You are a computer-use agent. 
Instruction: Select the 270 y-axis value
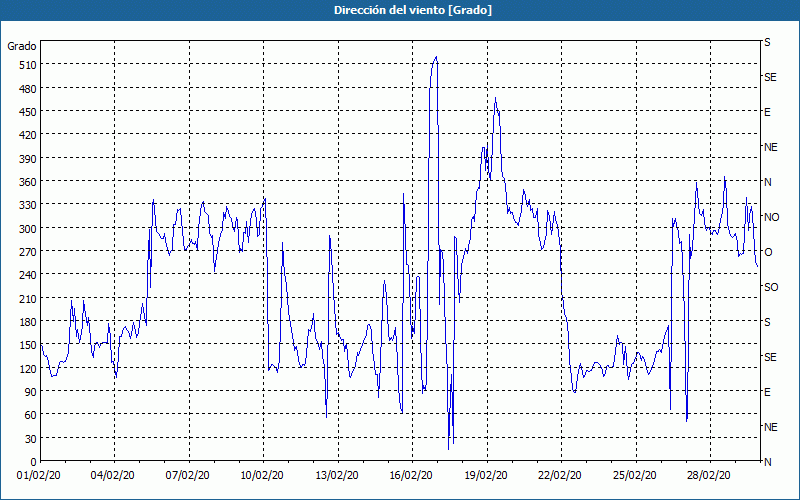point(27,252)
